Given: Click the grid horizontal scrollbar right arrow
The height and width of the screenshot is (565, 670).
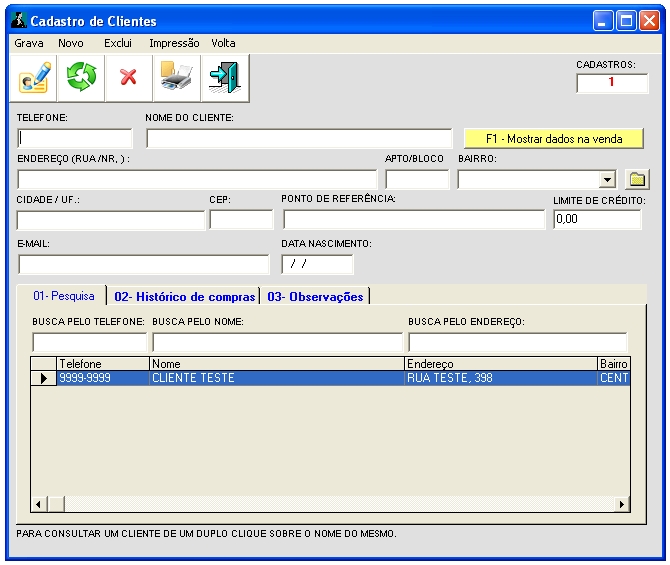Looking at the screenshot, I should pyautogui.click(x=622, y=505).
